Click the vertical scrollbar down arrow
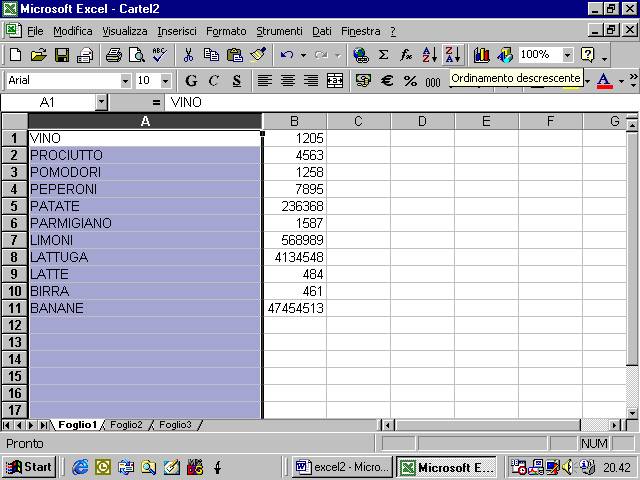The height and width of the screenshot is (480, 640). click(632, 413)
